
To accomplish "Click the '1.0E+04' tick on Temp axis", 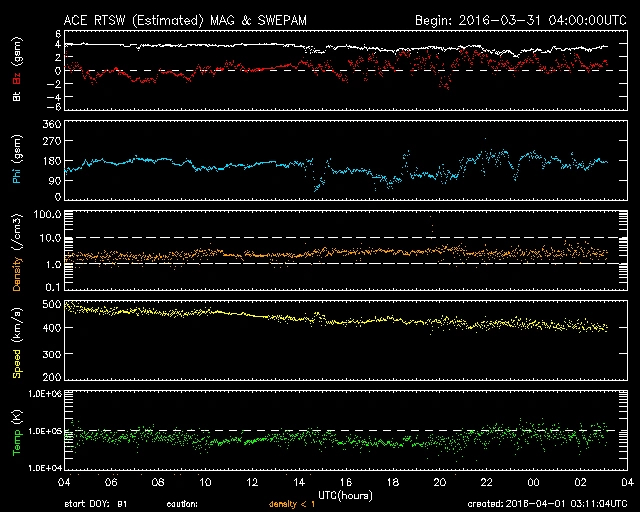I will click(x=45, y=467).
